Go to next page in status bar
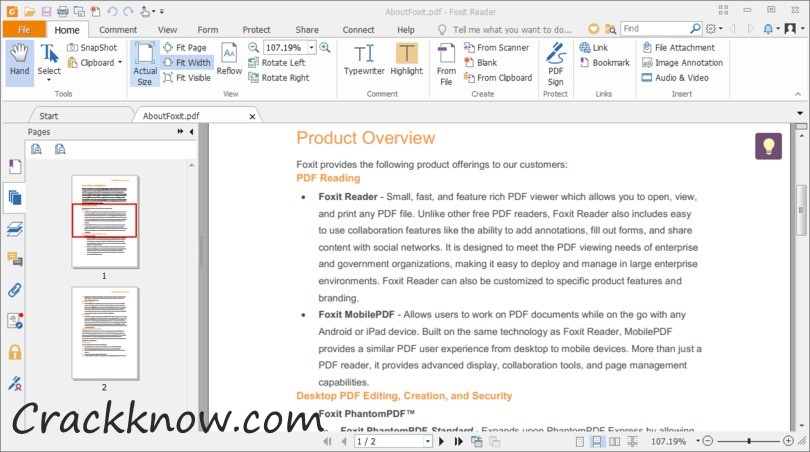The width and height of the screenshot is (810, 452). click(x=441, y=441)
